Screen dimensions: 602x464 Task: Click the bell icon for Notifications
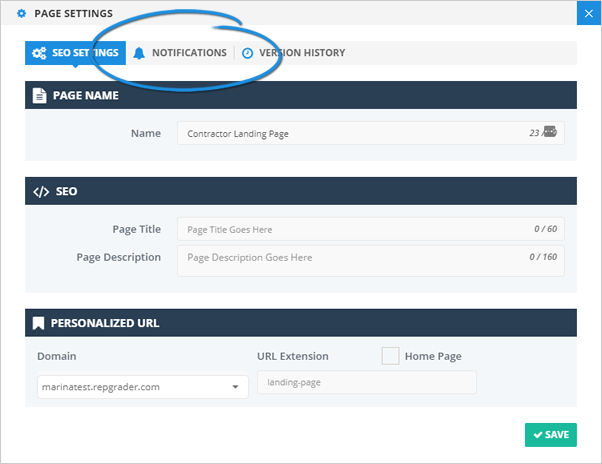139,53
